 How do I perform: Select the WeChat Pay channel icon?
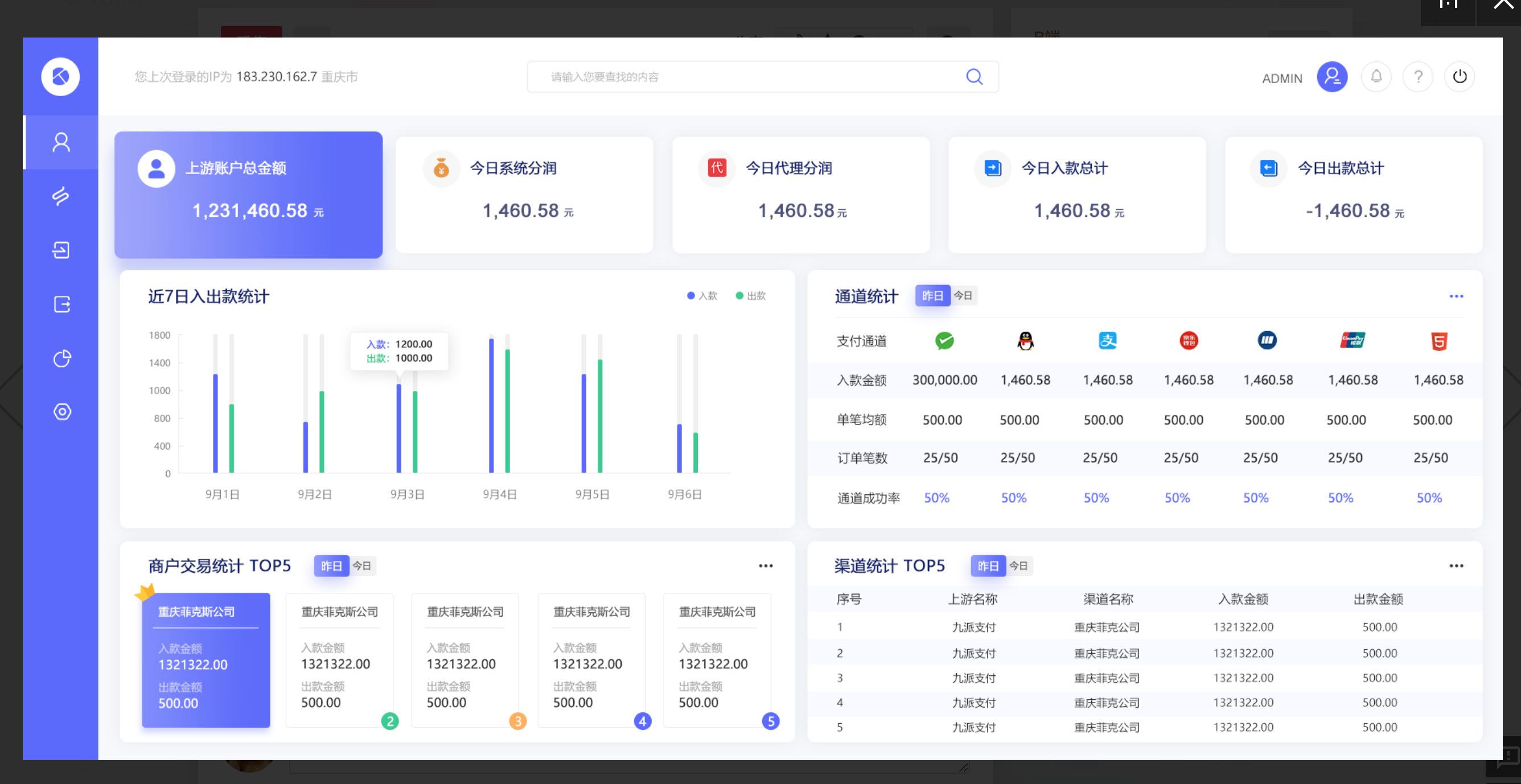(x=944, y=341)
